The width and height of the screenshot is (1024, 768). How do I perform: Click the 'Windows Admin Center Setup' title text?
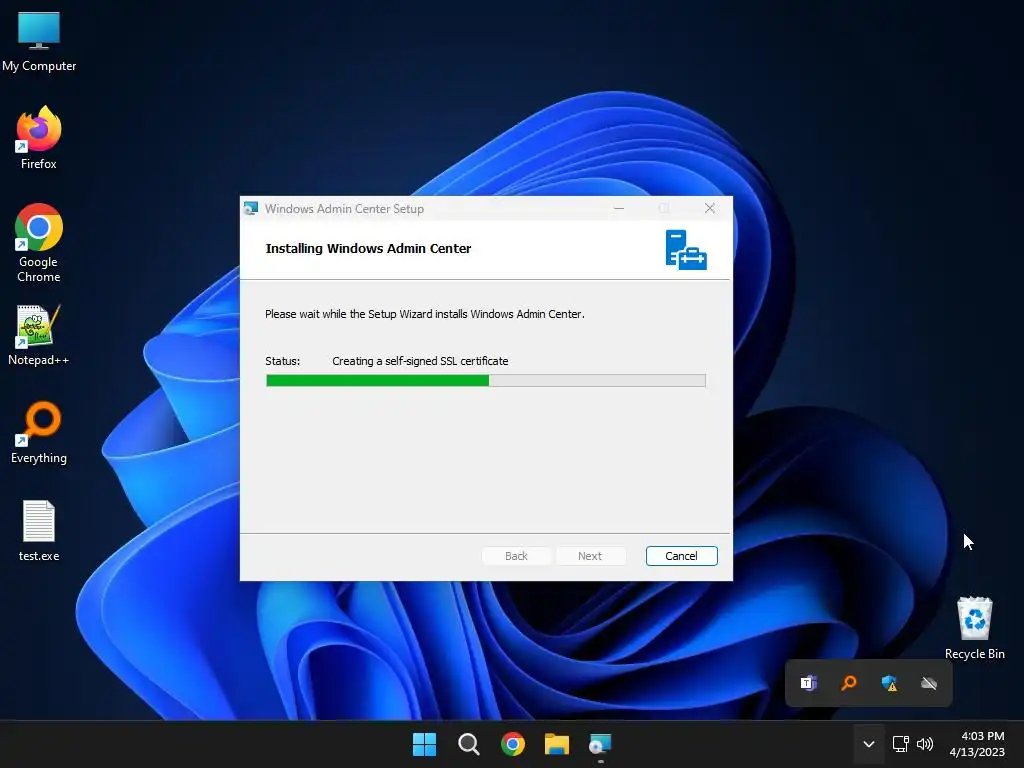[344, 209]
